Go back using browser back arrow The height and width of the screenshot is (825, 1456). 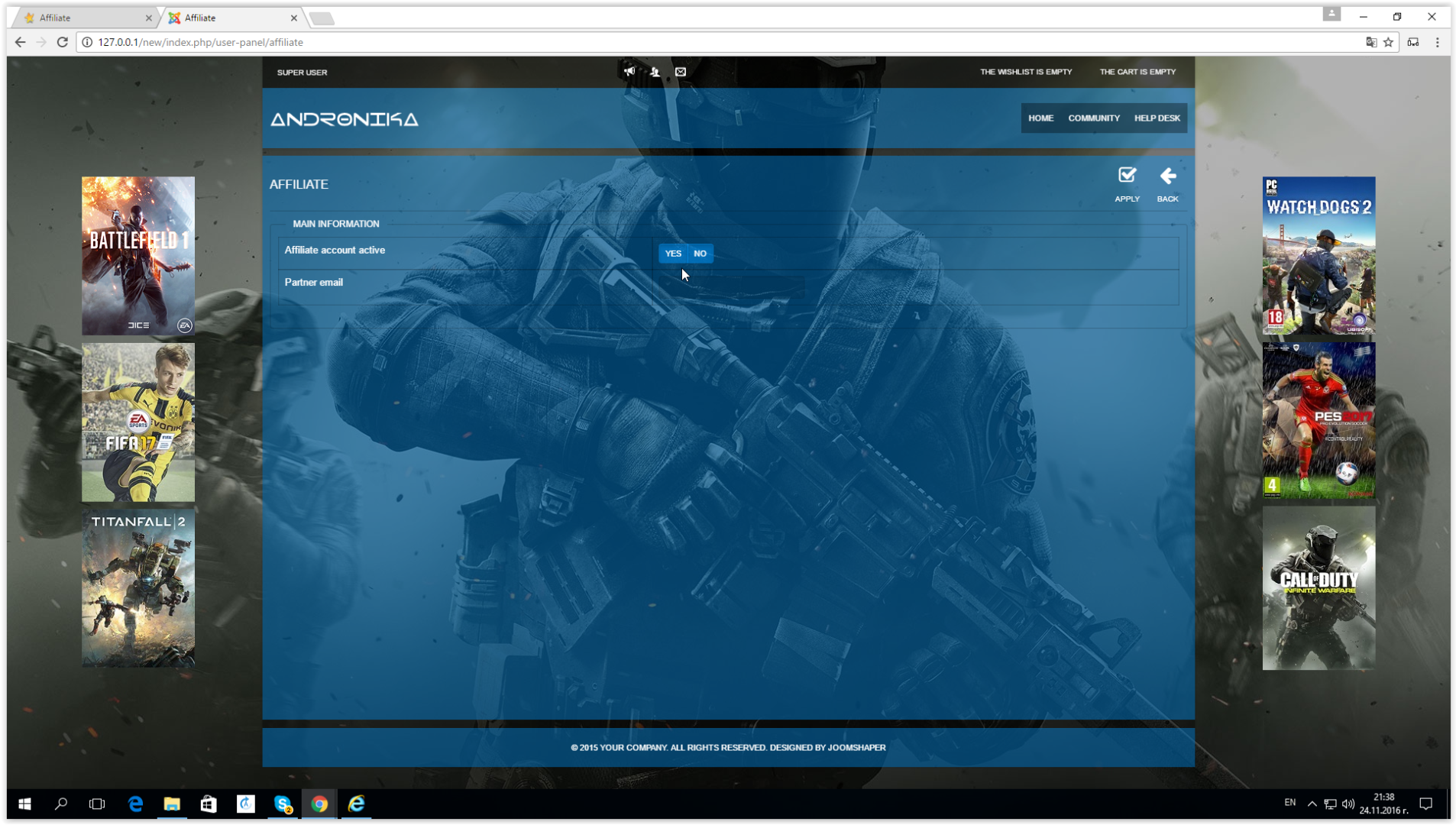20,42
